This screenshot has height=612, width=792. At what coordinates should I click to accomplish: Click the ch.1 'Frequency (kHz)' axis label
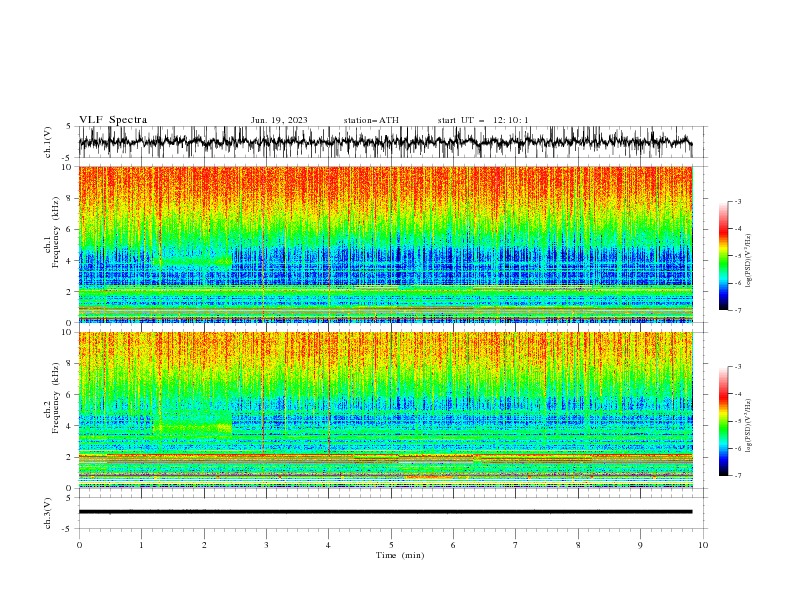[56, 233]
